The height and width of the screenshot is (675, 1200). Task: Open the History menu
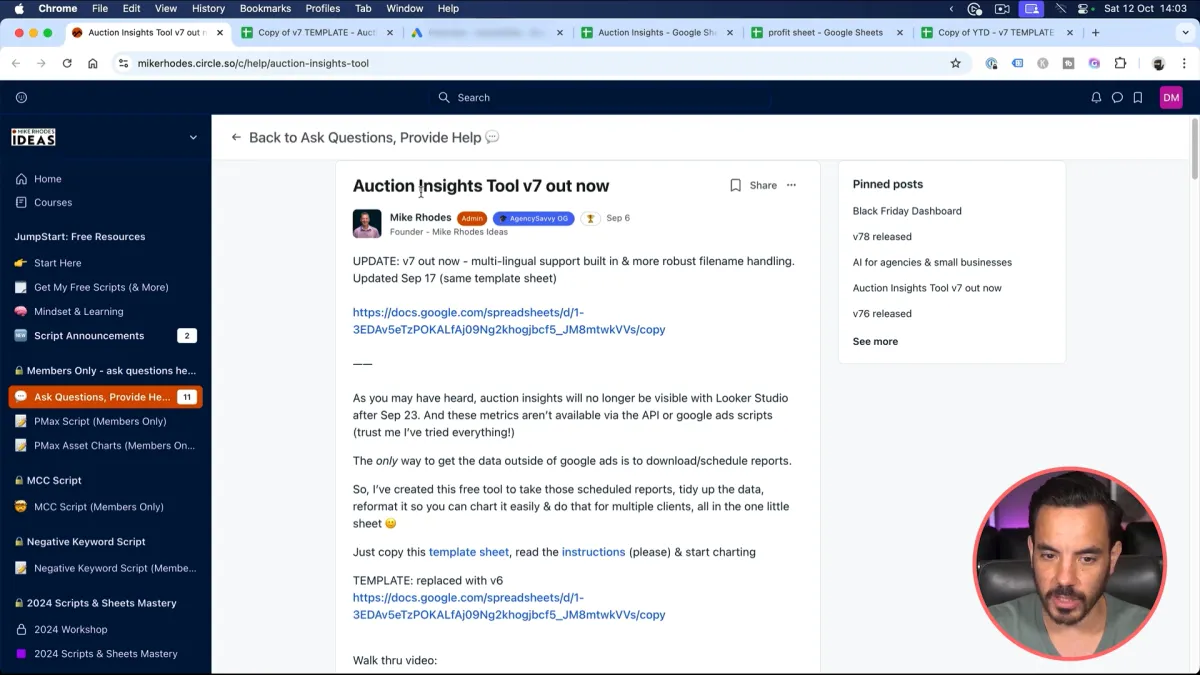208,8
